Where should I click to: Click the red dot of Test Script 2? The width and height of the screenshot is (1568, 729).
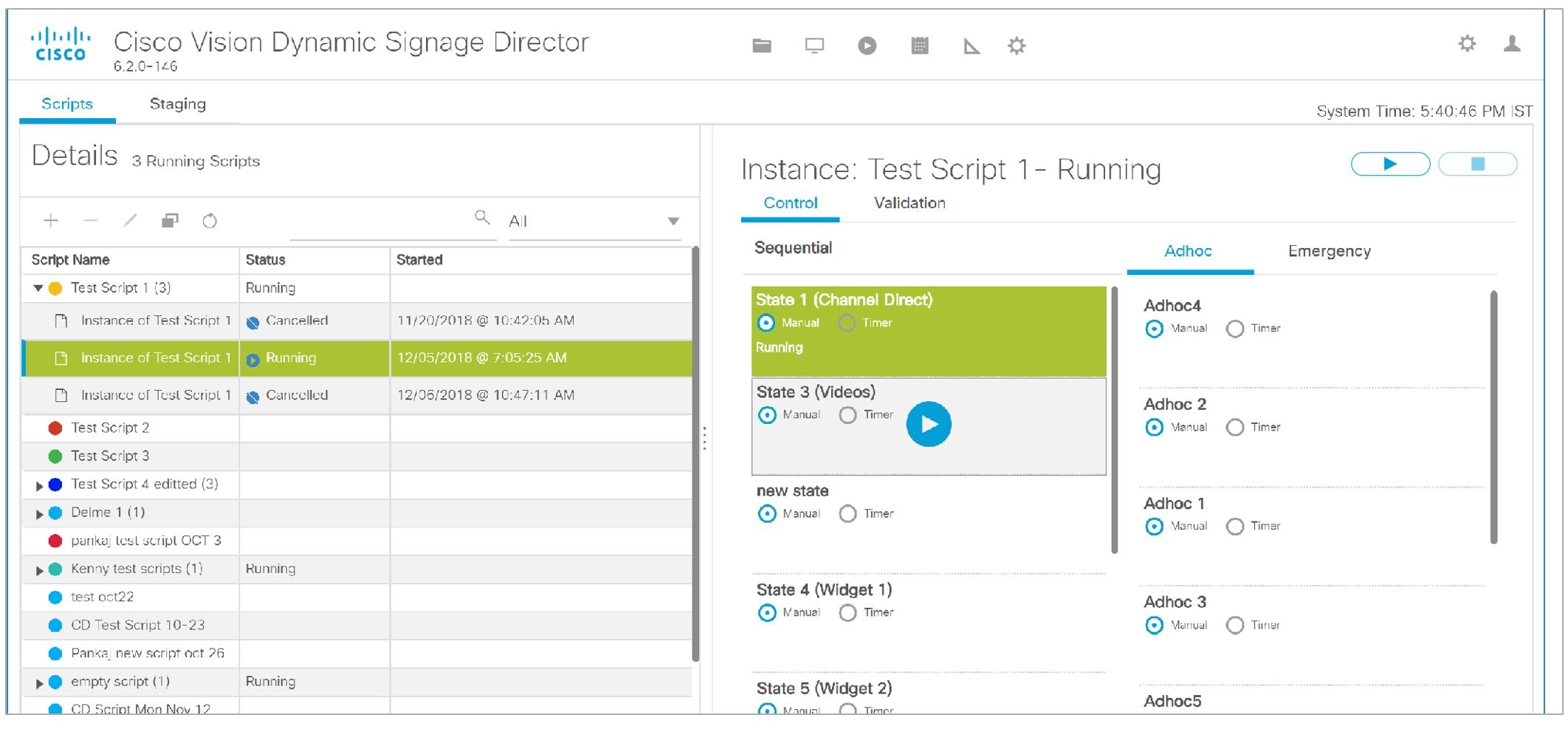pyautogui.click(x=55, y=428)
